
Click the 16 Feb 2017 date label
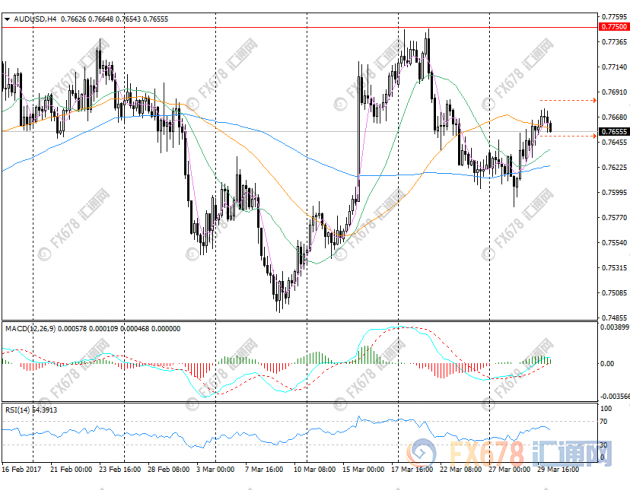(x=22, y=468)
